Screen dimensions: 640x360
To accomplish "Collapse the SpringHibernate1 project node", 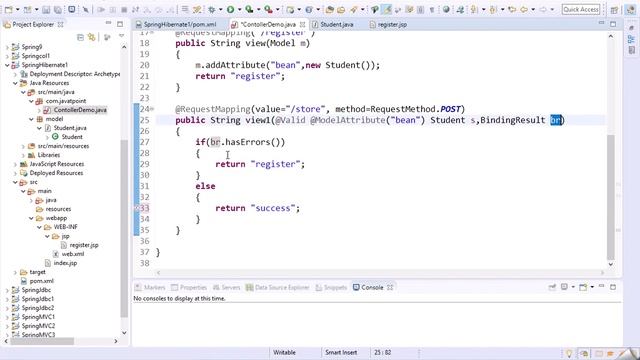I will (7, 65).
